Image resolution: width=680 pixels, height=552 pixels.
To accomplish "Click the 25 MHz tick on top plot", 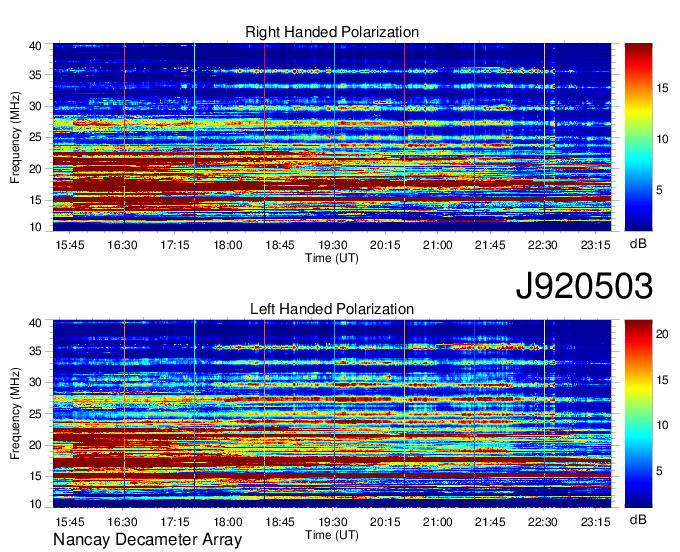I will (x=35, y=138).
